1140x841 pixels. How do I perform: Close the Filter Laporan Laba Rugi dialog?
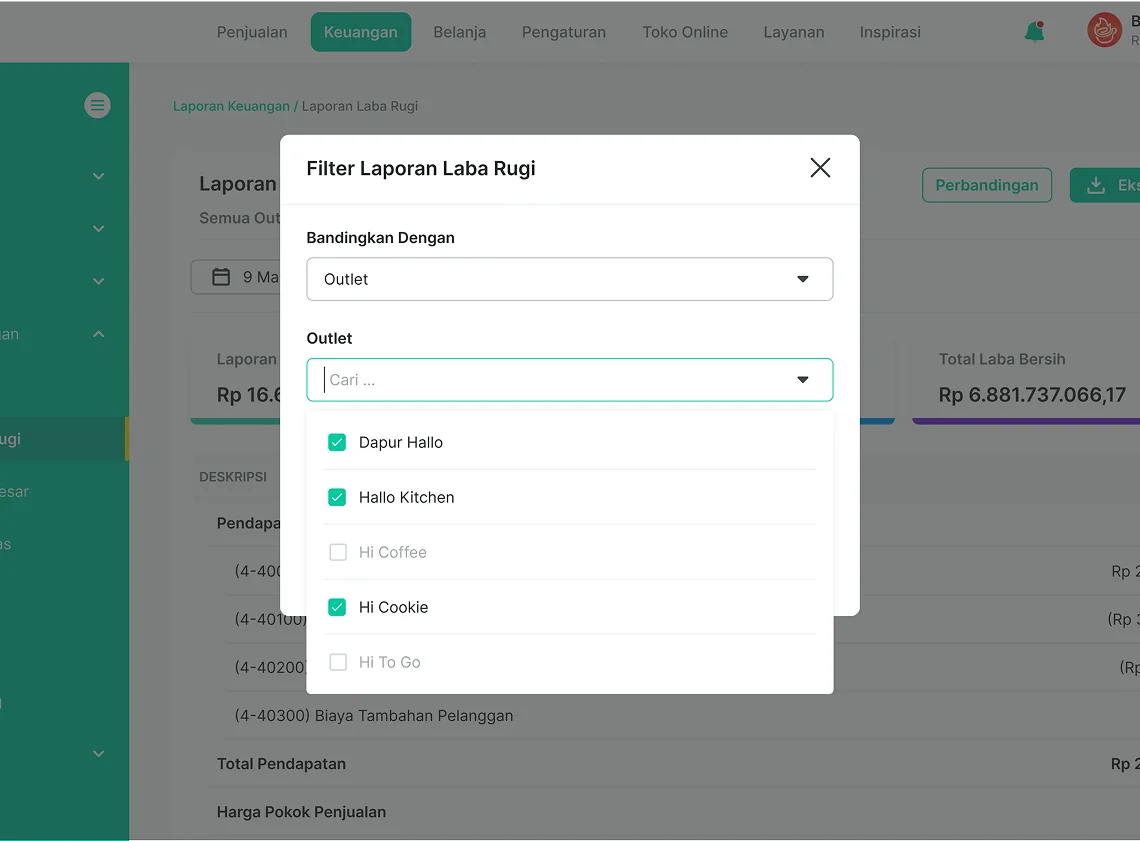point(820,168)
